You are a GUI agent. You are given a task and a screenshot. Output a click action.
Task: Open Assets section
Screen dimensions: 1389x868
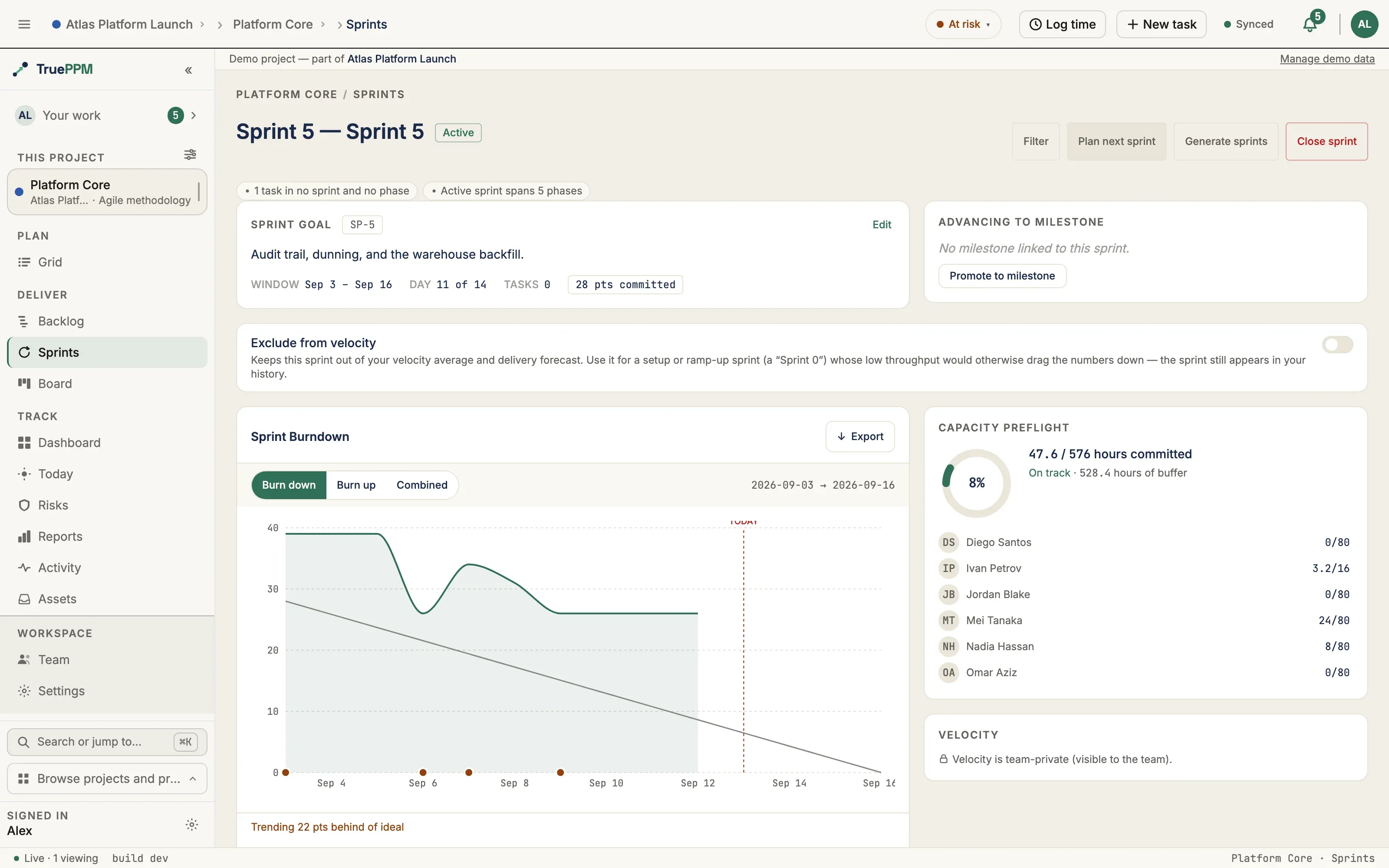tap(107, 599)
